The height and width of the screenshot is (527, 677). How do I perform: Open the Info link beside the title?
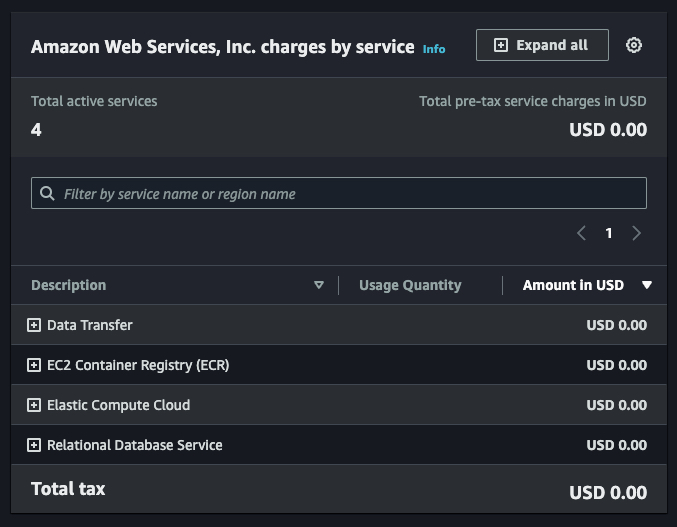(x=434, y=49)
